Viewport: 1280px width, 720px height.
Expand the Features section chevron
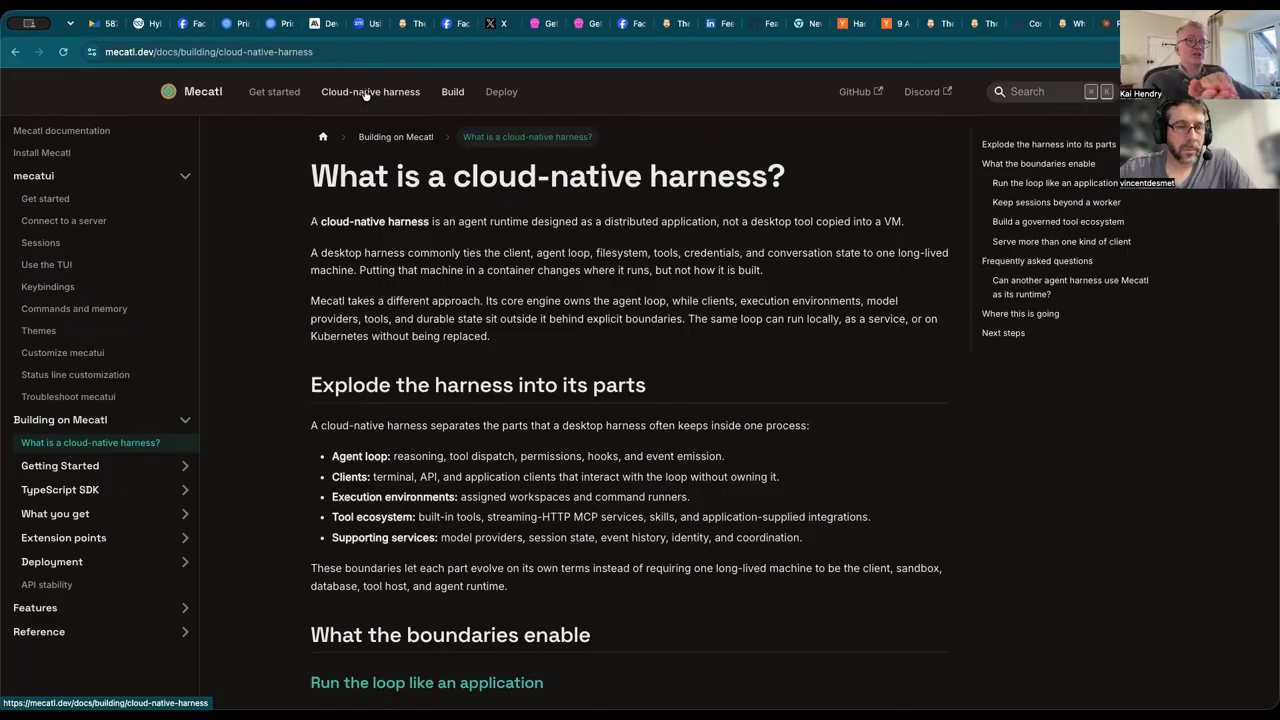[185, 608]
